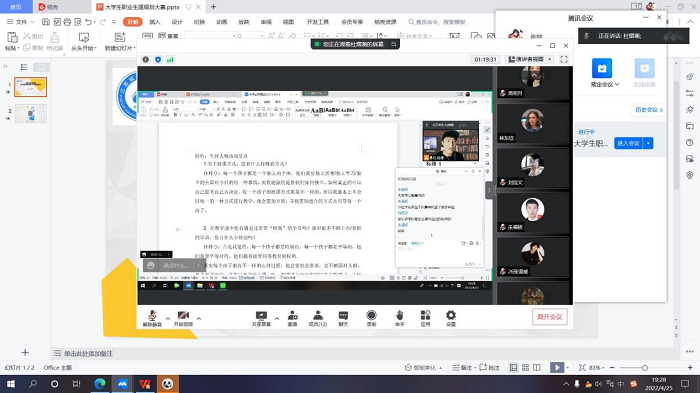Toggle full screen for the meeting window
The height and width of the screenshot is (393, 700).
click(x=564, y=59)
